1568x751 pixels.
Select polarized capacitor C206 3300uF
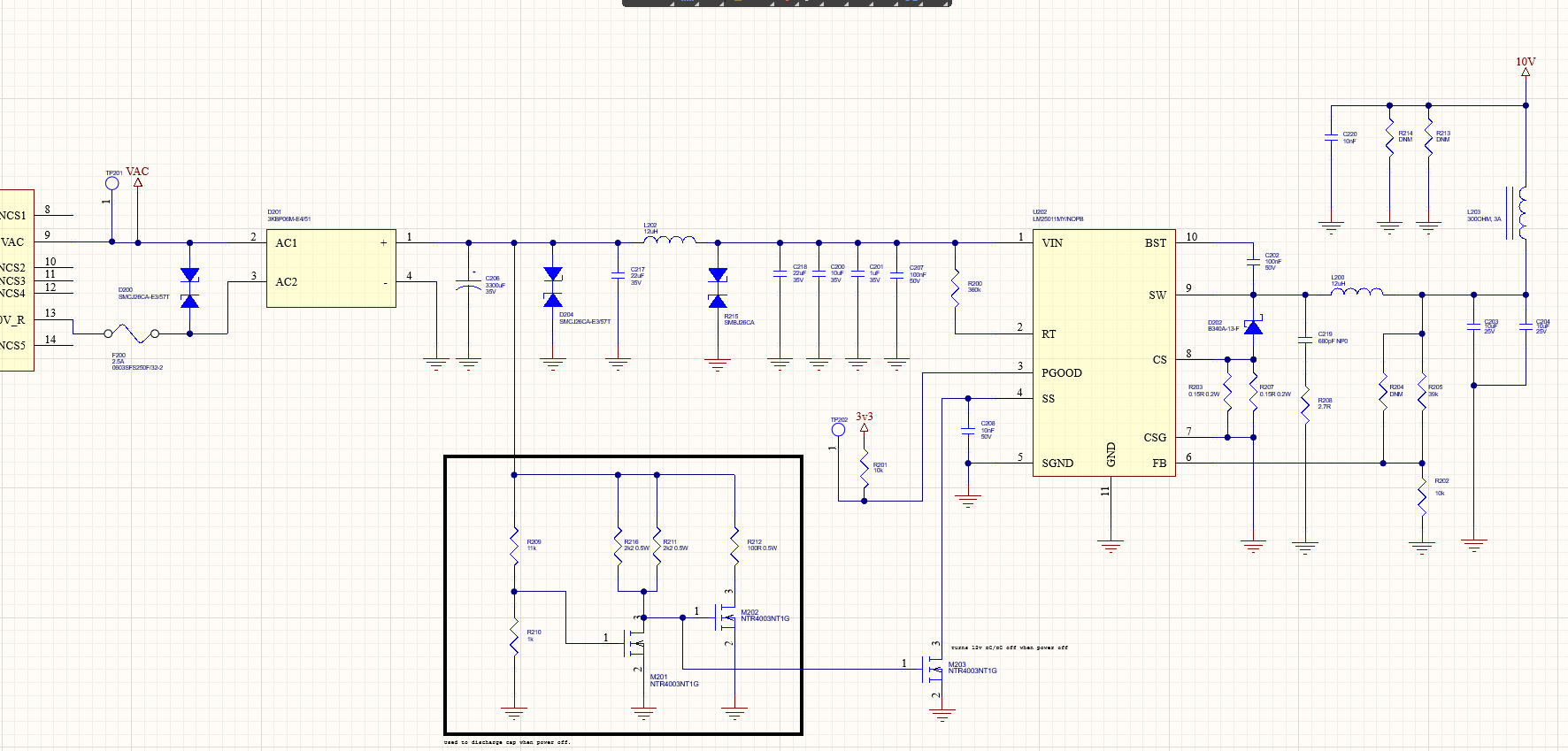[468, 285]
